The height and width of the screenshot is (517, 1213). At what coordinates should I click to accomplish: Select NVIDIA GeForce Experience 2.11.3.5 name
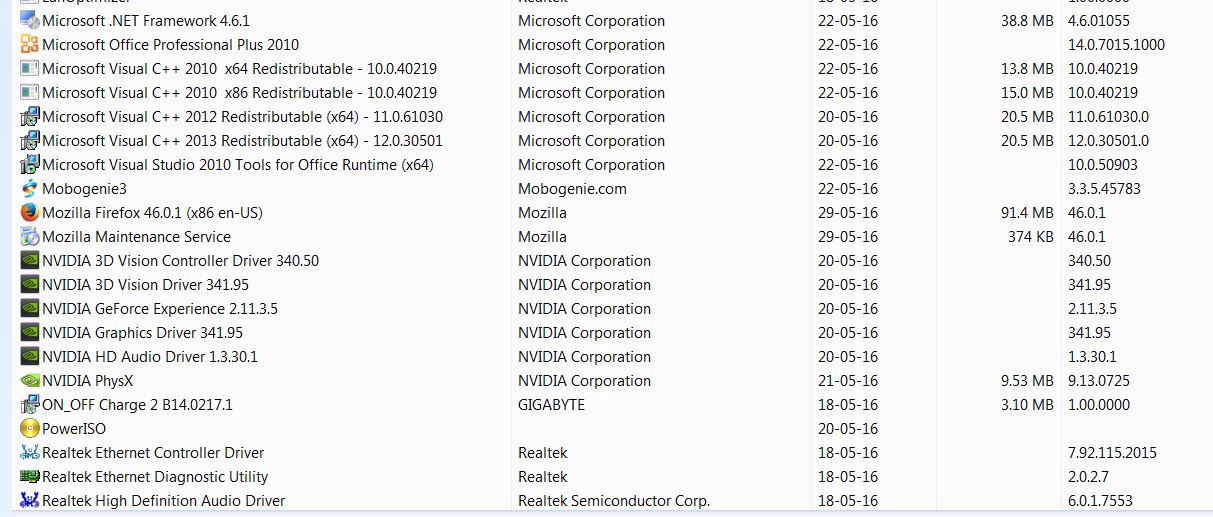coord(160,308)
